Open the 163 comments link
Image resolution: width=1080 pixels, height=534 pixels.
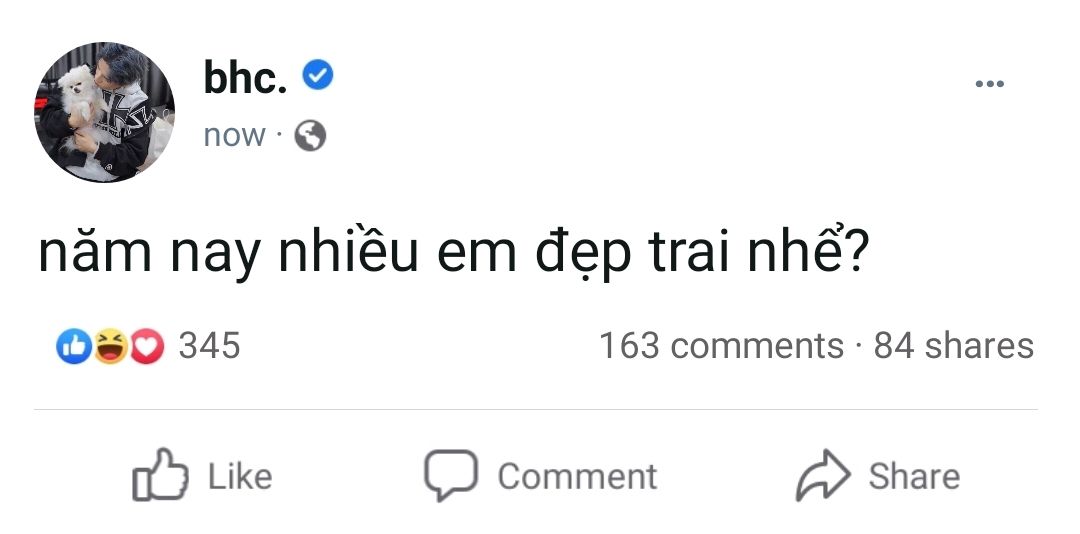click(721, 346)
